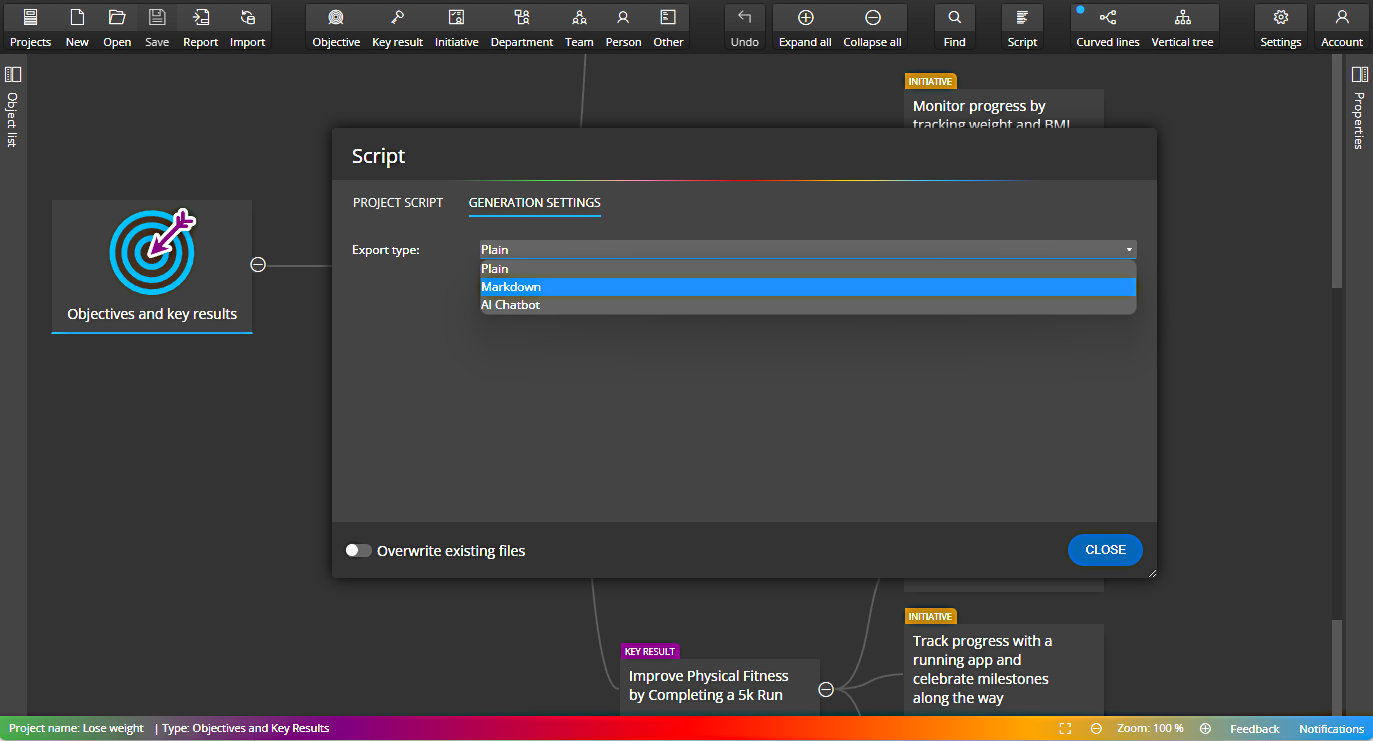Screen dimensions: 1373x741
Task: Click the canvas vertical scrollbar
Action: (1337, 171)
